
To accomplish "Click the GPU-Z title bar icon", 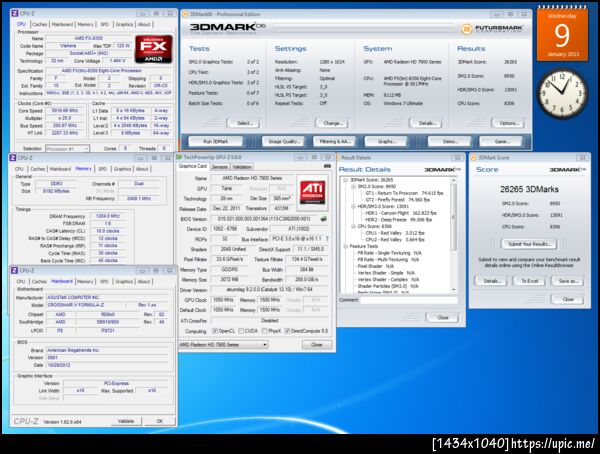I will coord(179,157).
